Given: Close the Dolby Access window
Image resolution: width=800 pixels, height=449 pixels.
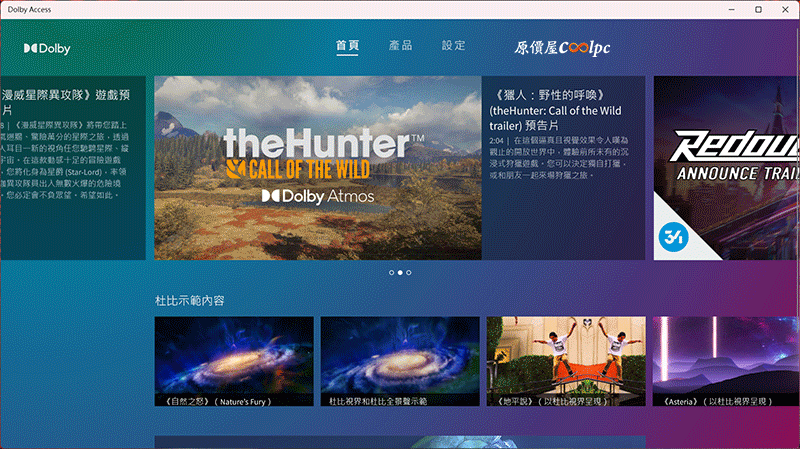Looking at the screenshot, I should click(x=785, y=9).
